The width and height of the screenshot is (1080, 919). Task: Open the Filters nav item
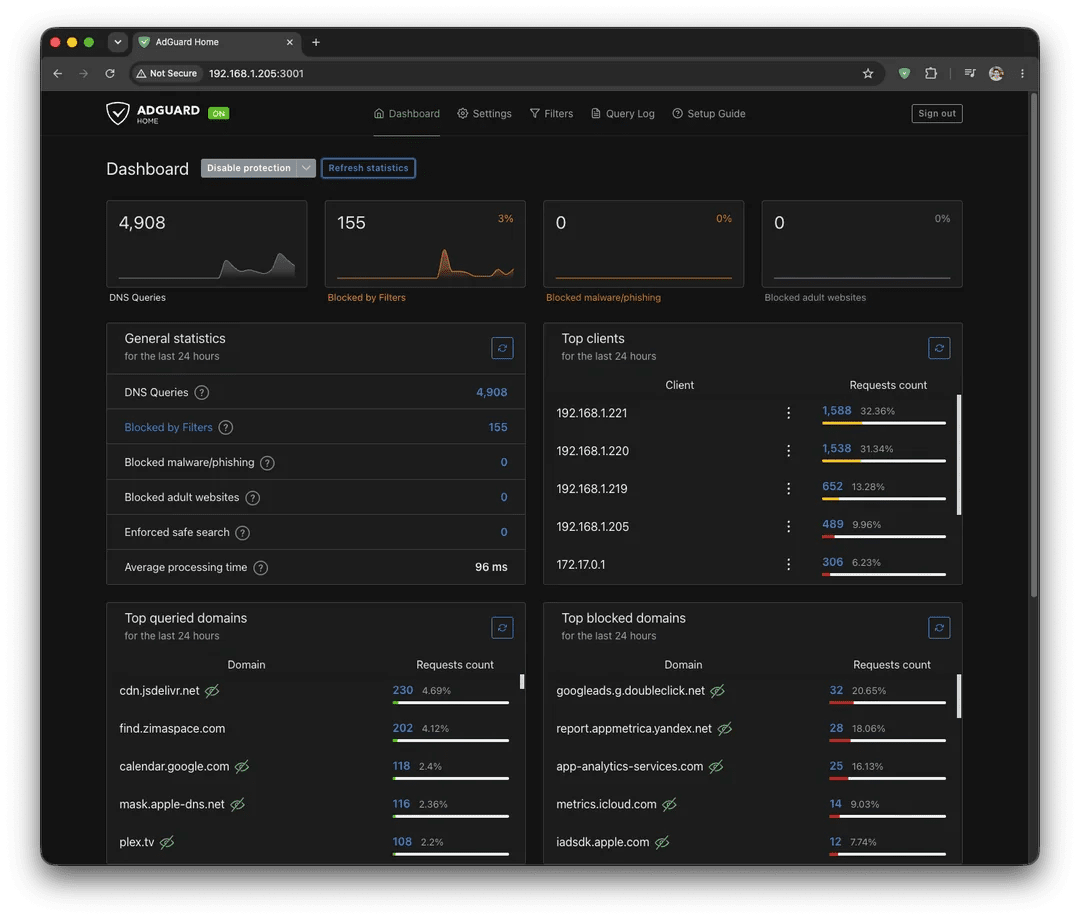click(x=551, y=114)
